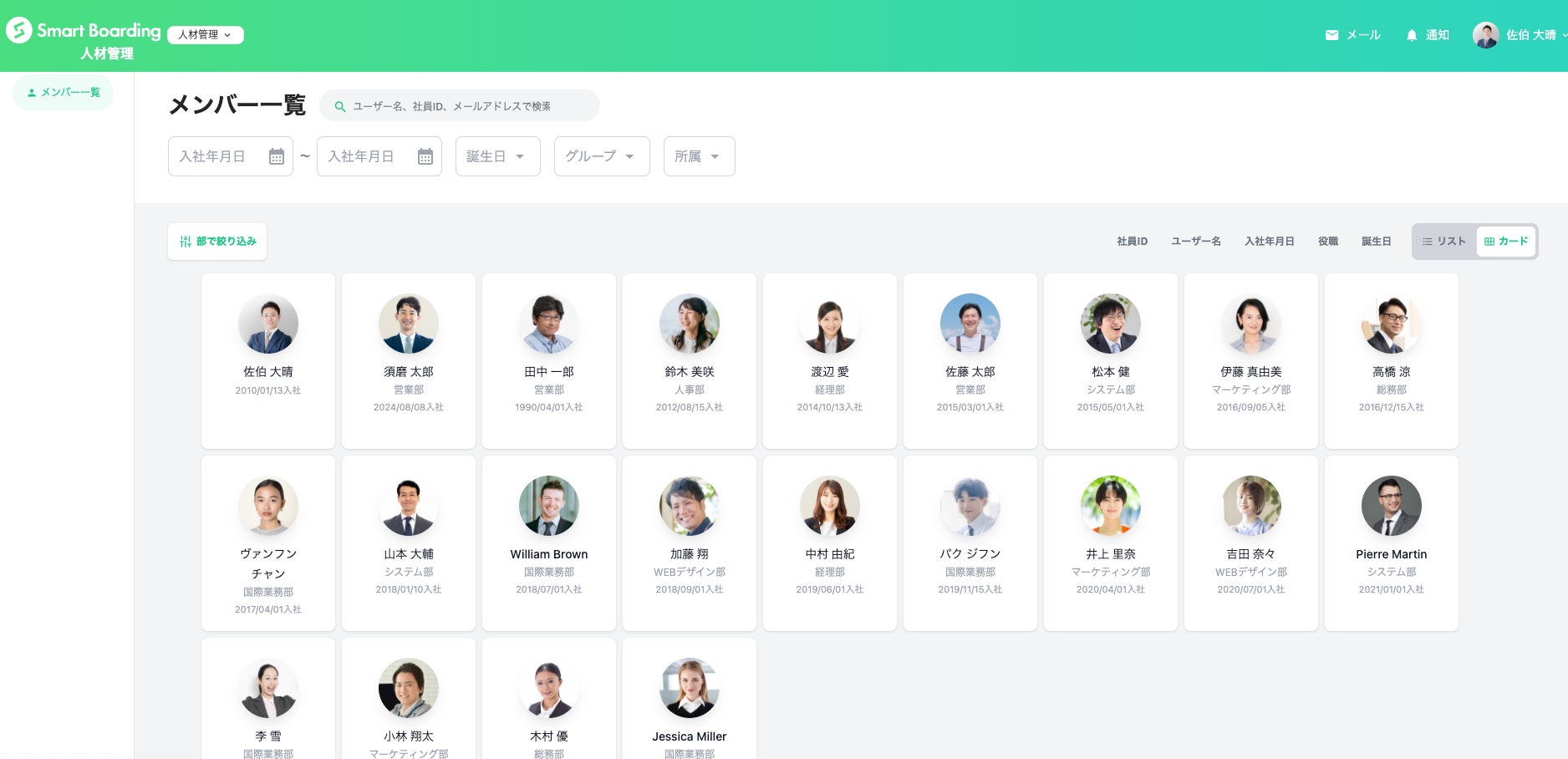Click 鈴木 美咲 card photo

pyautogui.click(x=690, y=323)
